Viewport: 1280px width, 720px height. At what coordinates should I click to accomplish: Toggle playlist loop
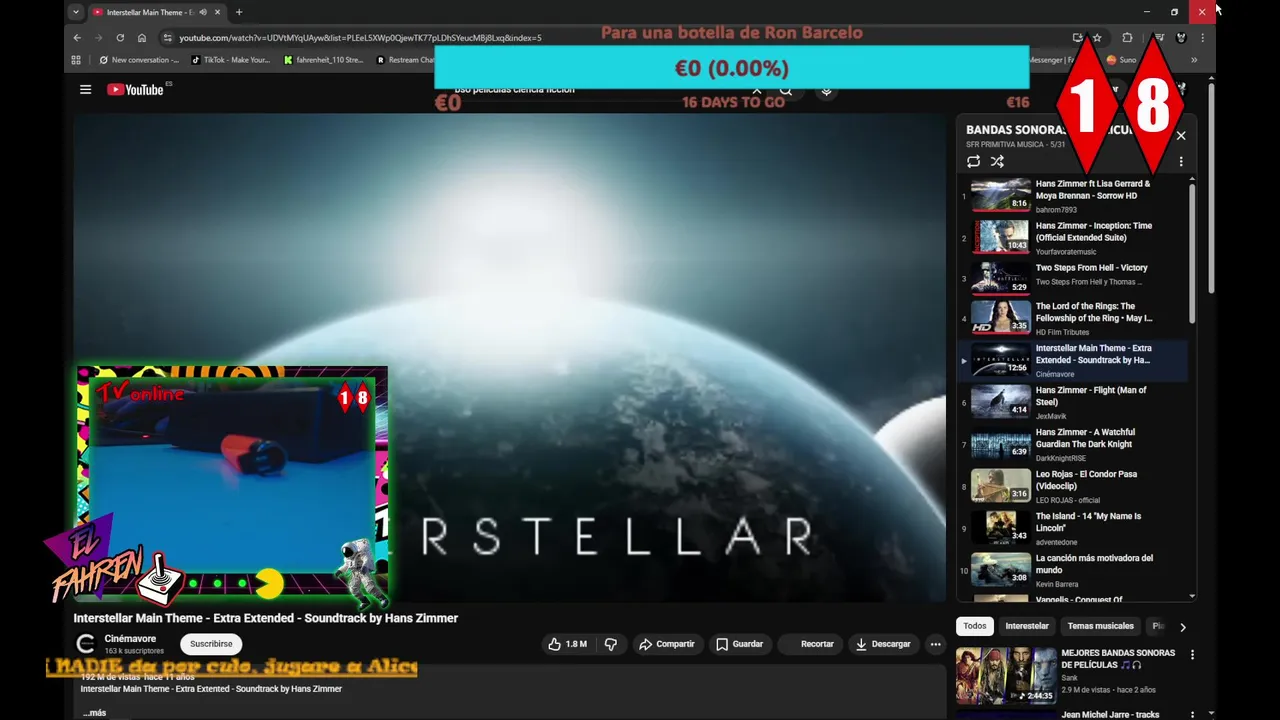pyautogui.click(x=973, y=161)
